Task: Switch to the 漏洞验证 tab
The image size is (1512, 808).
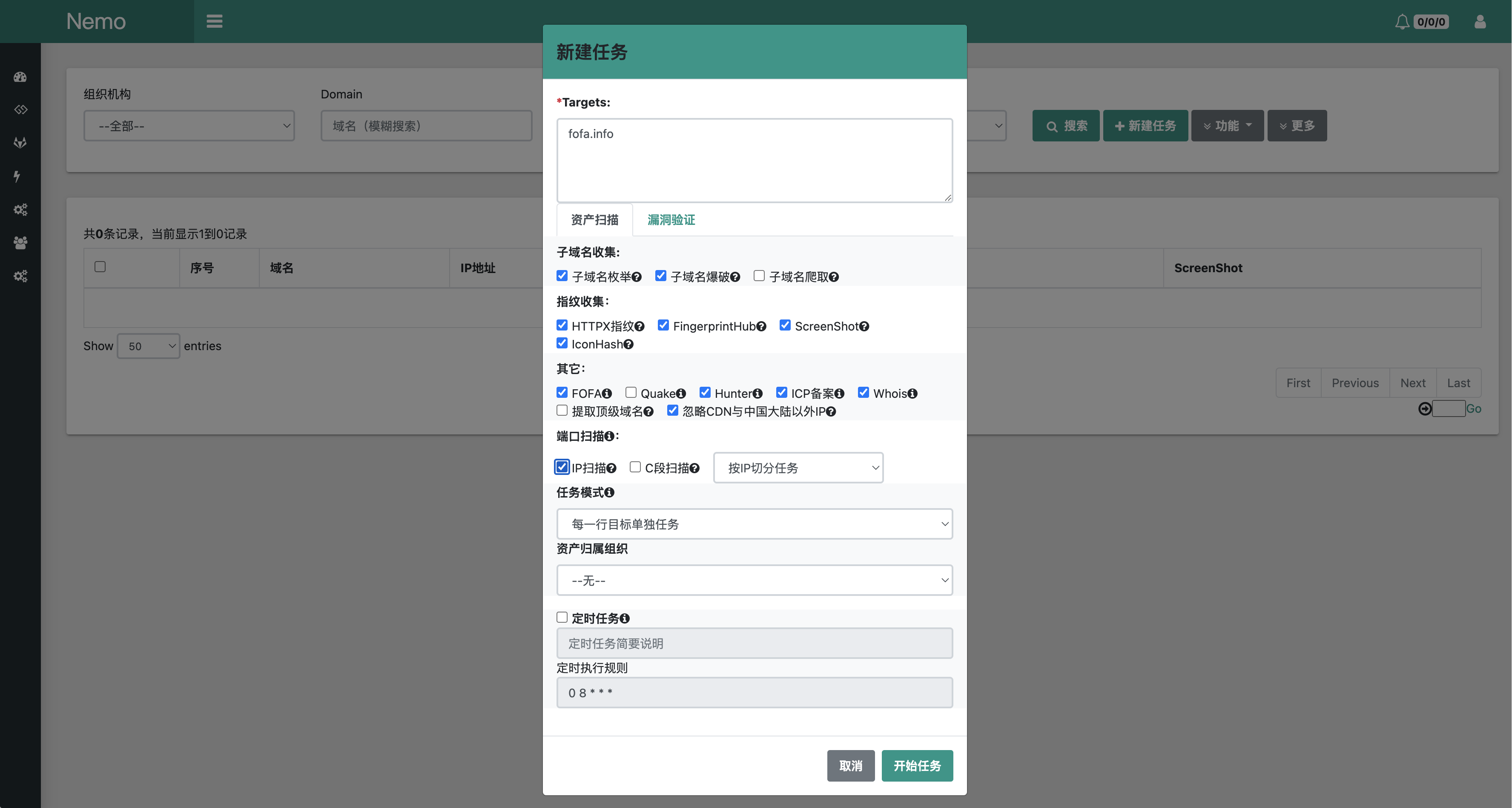Action: click(671, 220)
